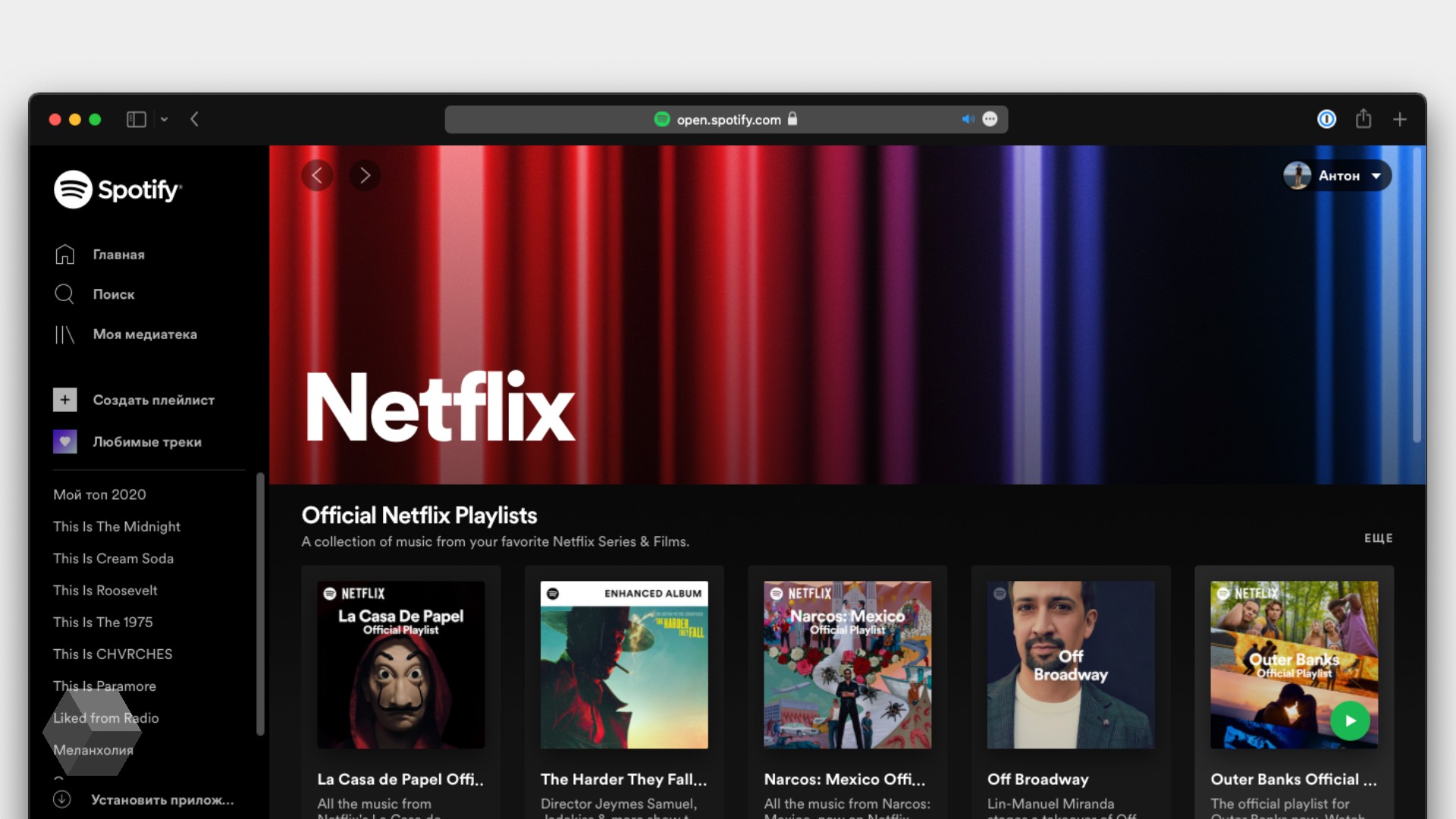Open the page options ellipsis in address bar
The image size is (1456, 819).
click(990, 119)
